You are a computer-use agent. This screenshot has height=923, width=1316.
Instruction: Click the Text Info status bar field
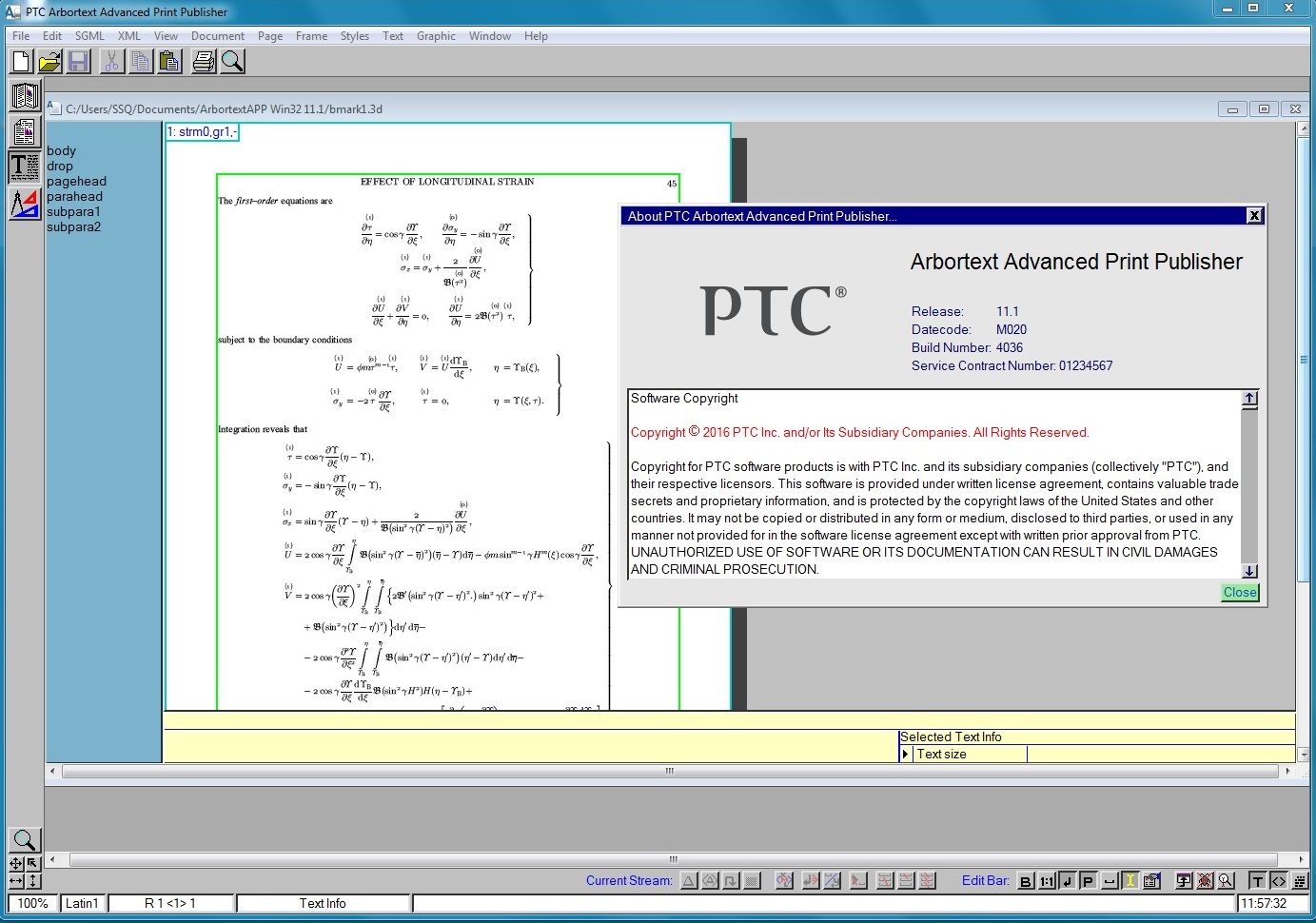(x=323, y=904)
